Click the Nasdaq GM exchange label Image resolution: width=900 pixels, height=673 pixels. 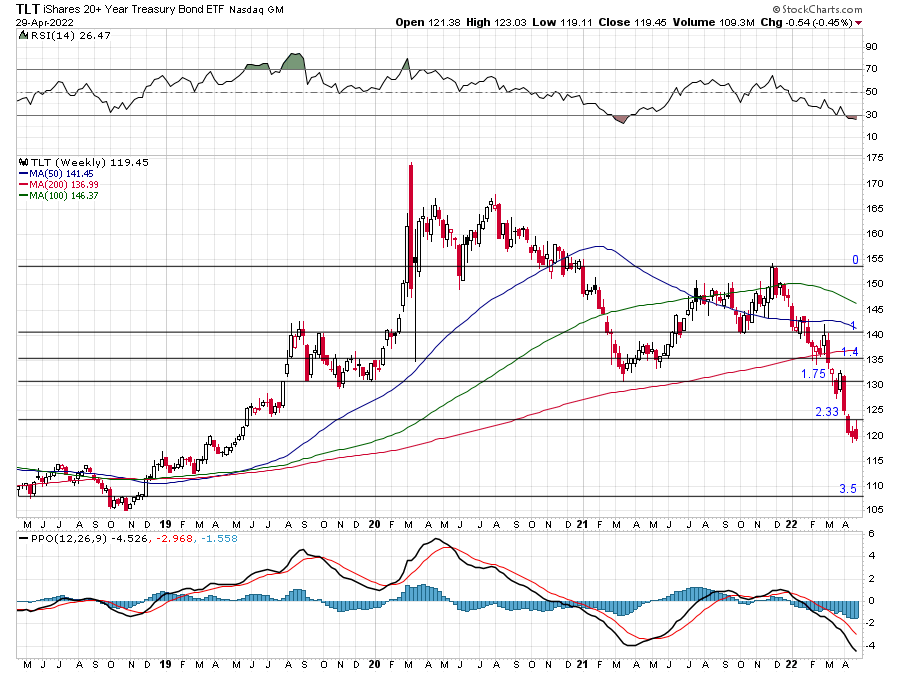click(257, 10)
